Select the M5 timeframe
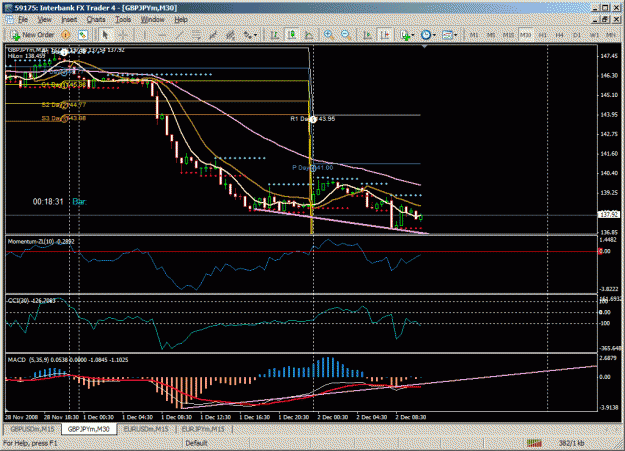 point(491,35)
